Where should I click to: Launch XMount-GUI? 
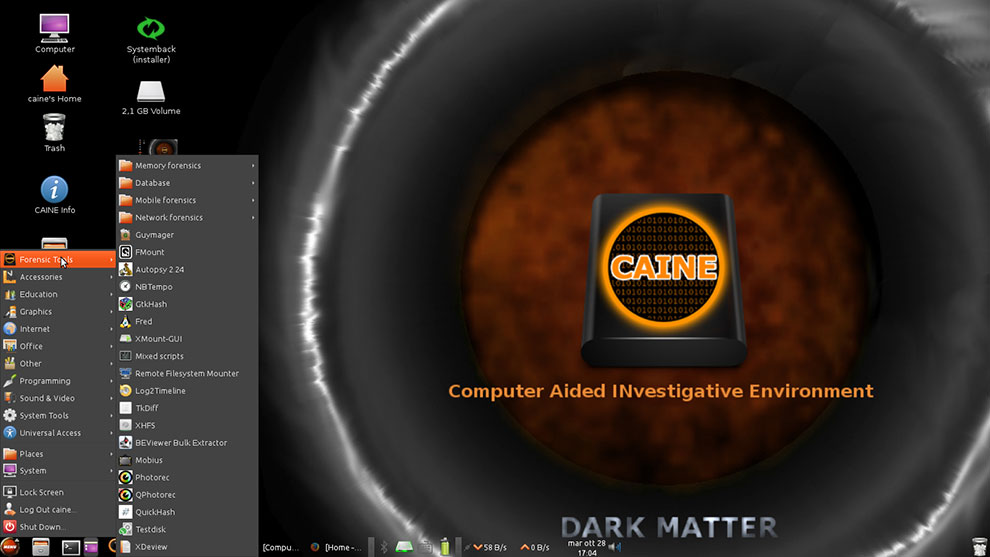(x=187, y=339)
